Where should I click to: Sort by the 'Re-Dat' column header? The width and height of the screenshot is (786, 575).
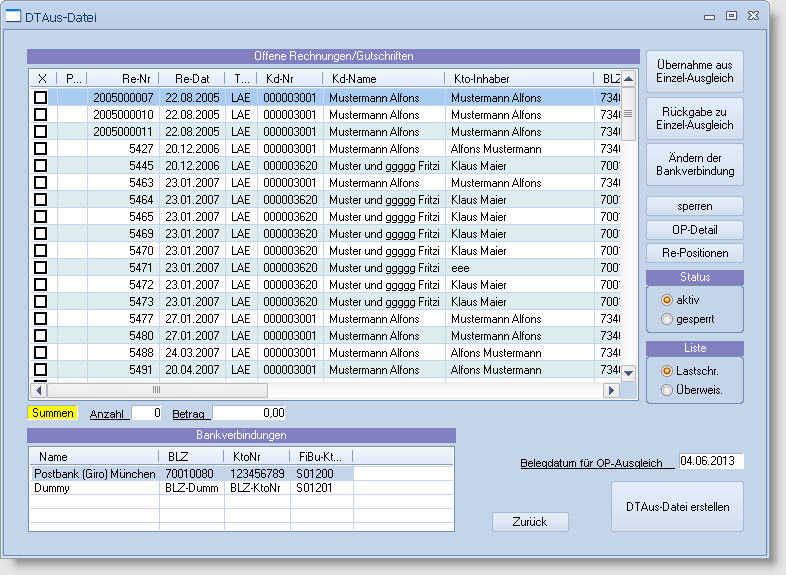191,78
